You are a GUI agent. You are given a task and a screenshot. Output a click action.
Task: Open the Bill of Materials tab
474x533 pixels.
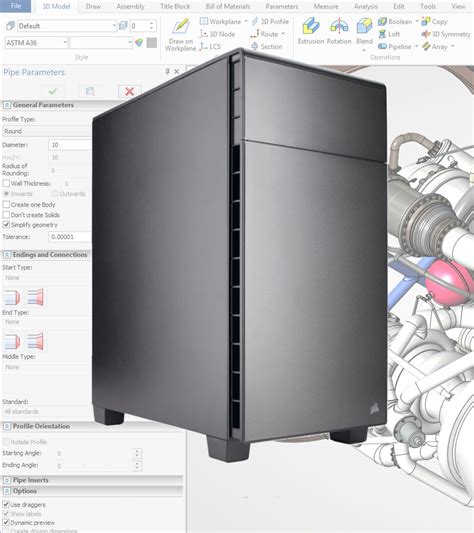227,6
